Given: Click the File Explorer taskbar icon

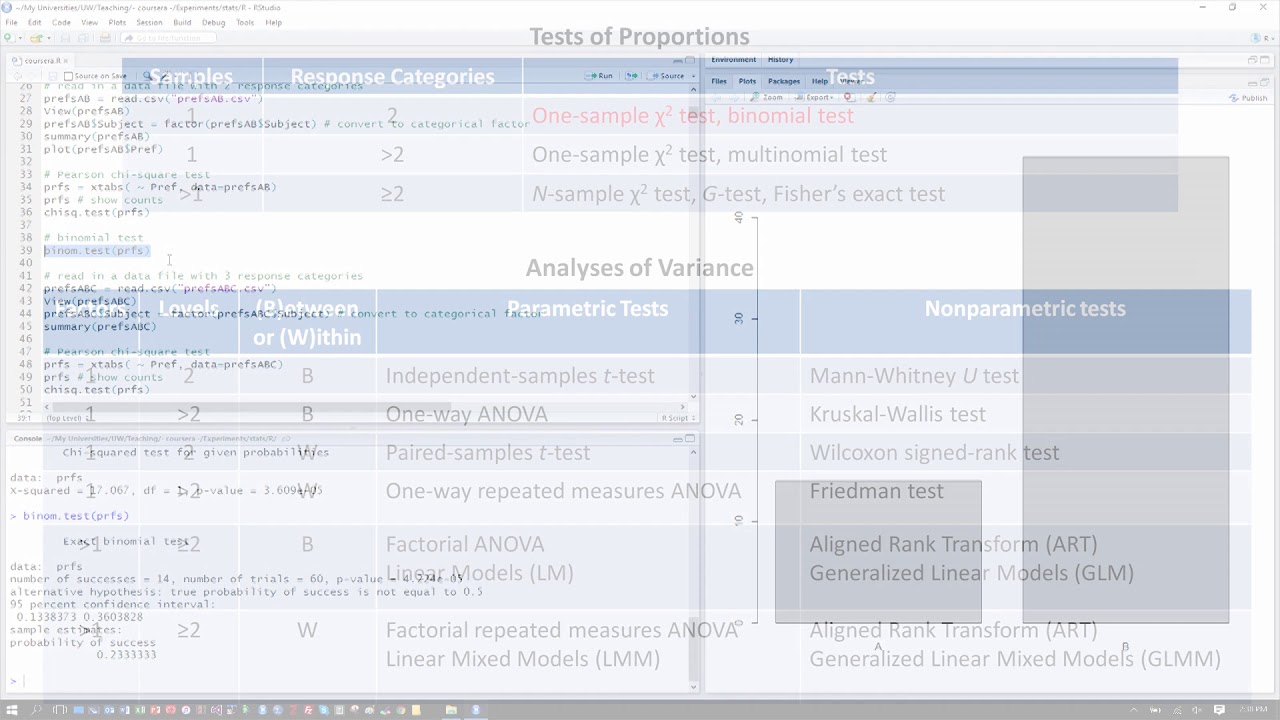Looking at the screenshot, I should tap(451, 710).
